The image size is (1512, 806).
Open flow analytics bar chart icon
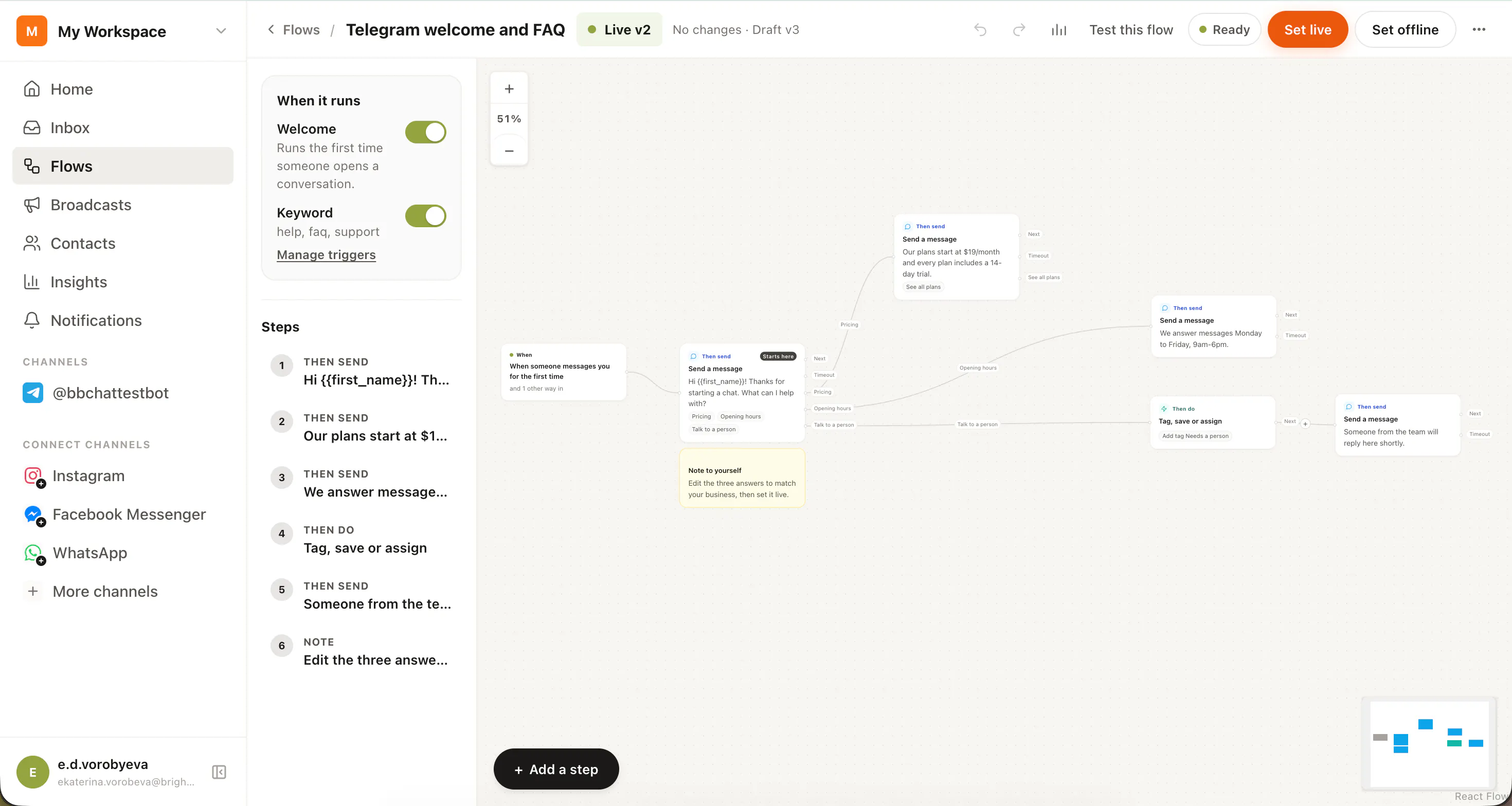[1058, 30]
